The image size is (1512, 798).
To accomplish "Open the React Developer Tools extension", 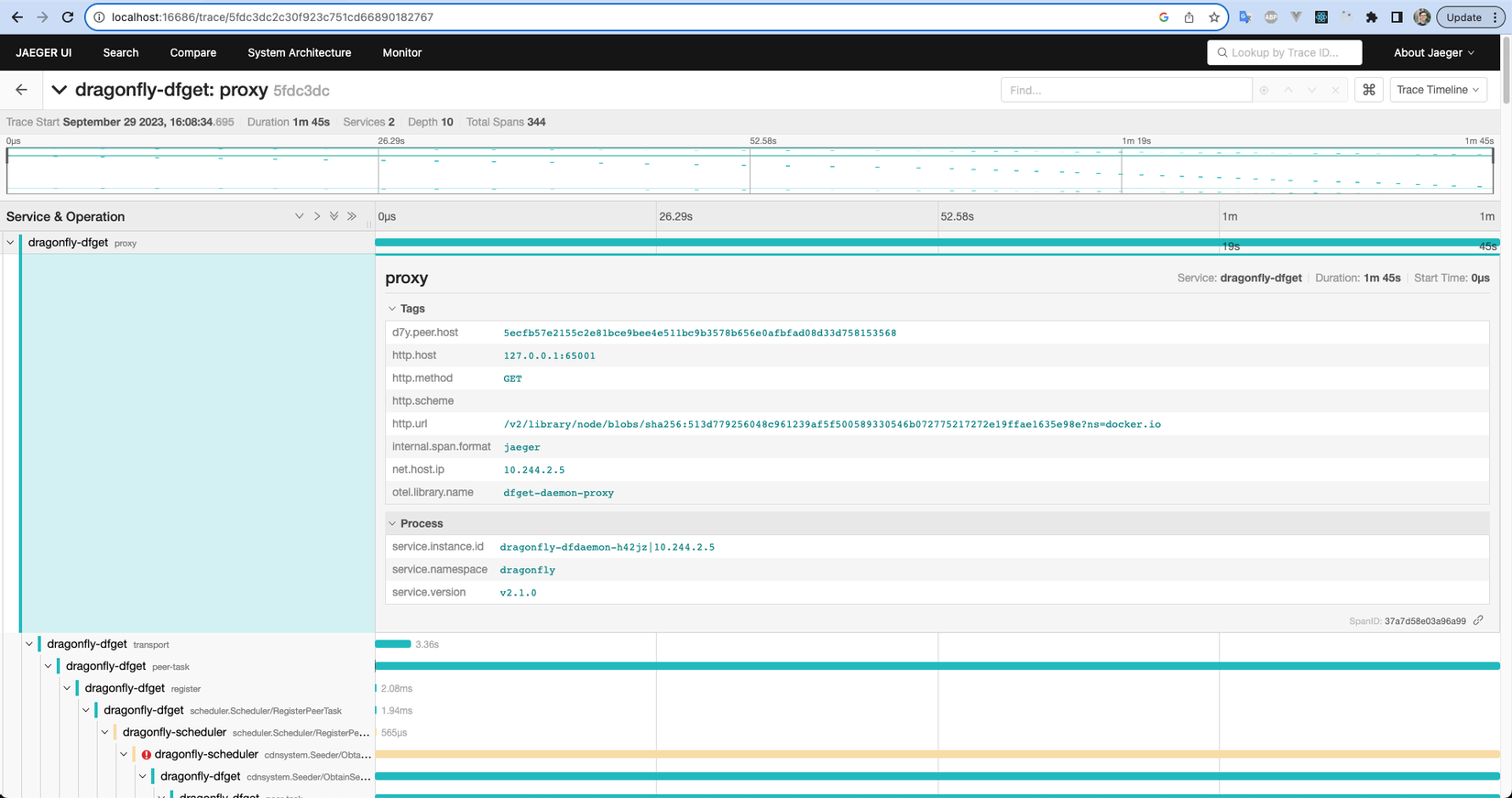I will 1321,17.
